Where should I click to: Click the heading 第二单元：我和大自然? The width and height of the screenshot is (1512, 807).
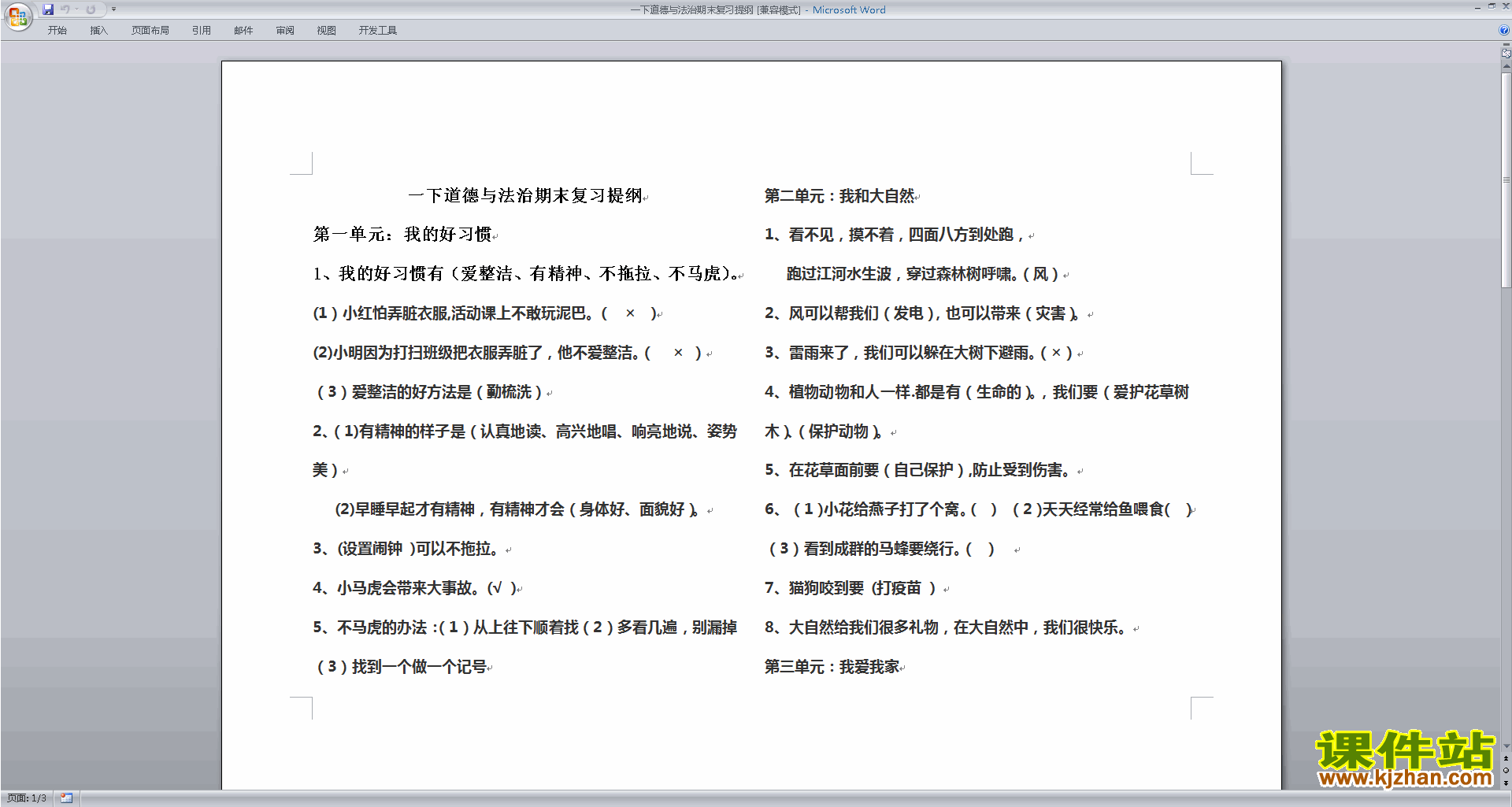point(839,195)
